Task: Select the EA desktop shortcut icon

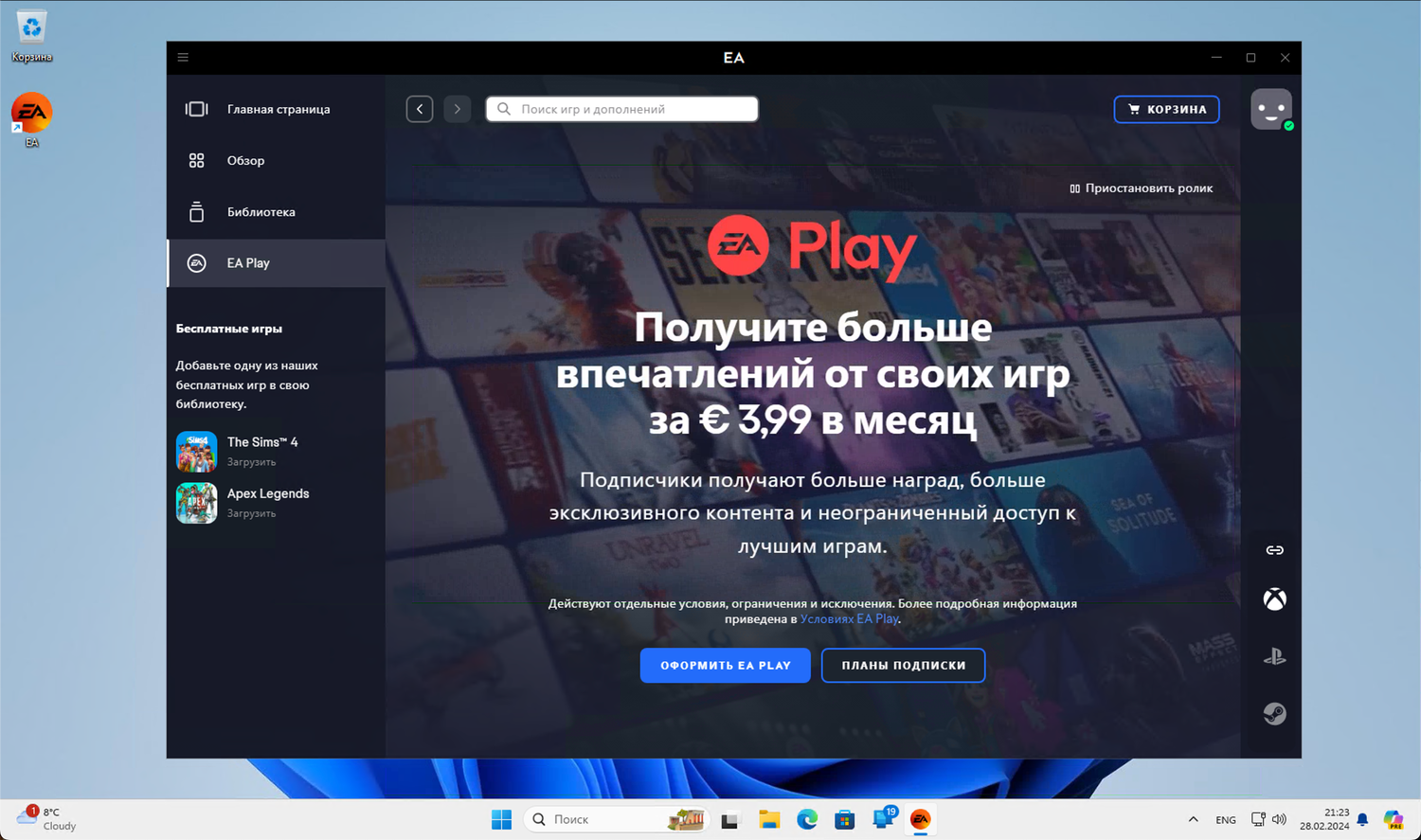Action: coord(32,120)
